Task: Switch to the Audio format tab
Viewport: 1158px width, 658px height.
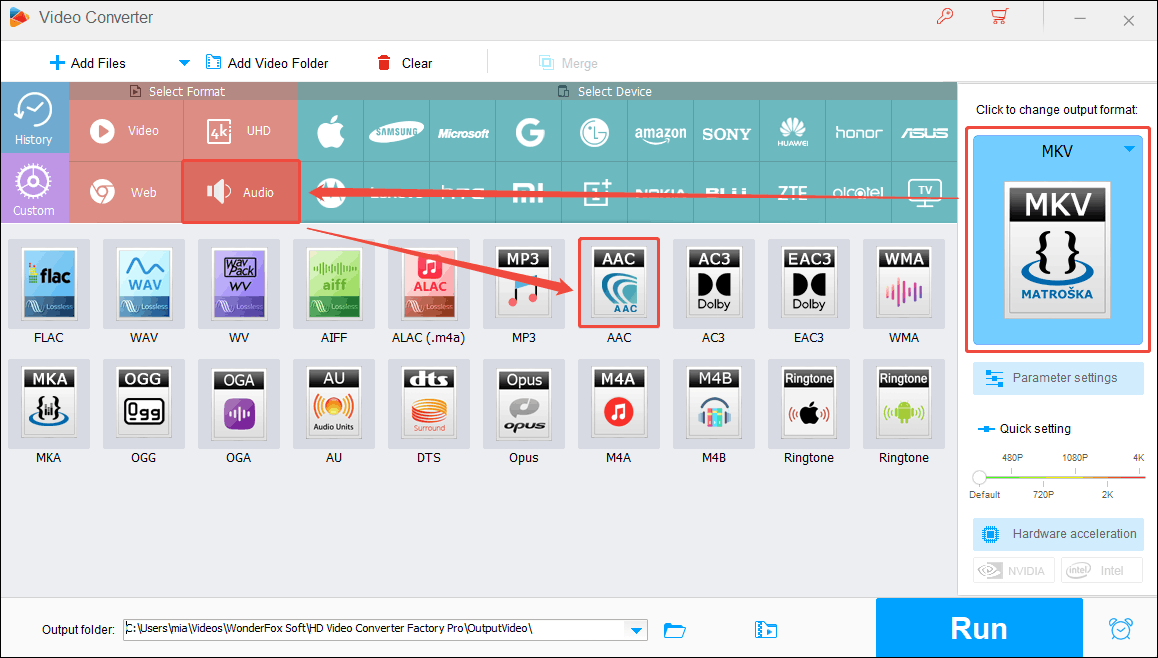Action: click(x=241, y=189)
